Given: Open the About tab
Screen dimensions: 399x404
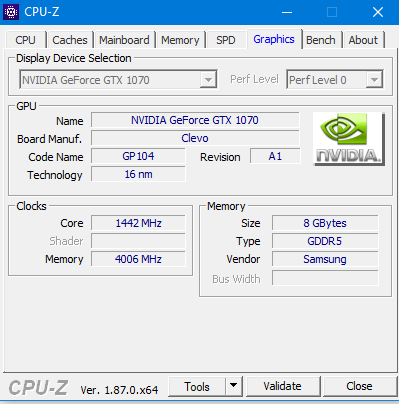Looking at the screenshot, I should [x=363, y=40].
